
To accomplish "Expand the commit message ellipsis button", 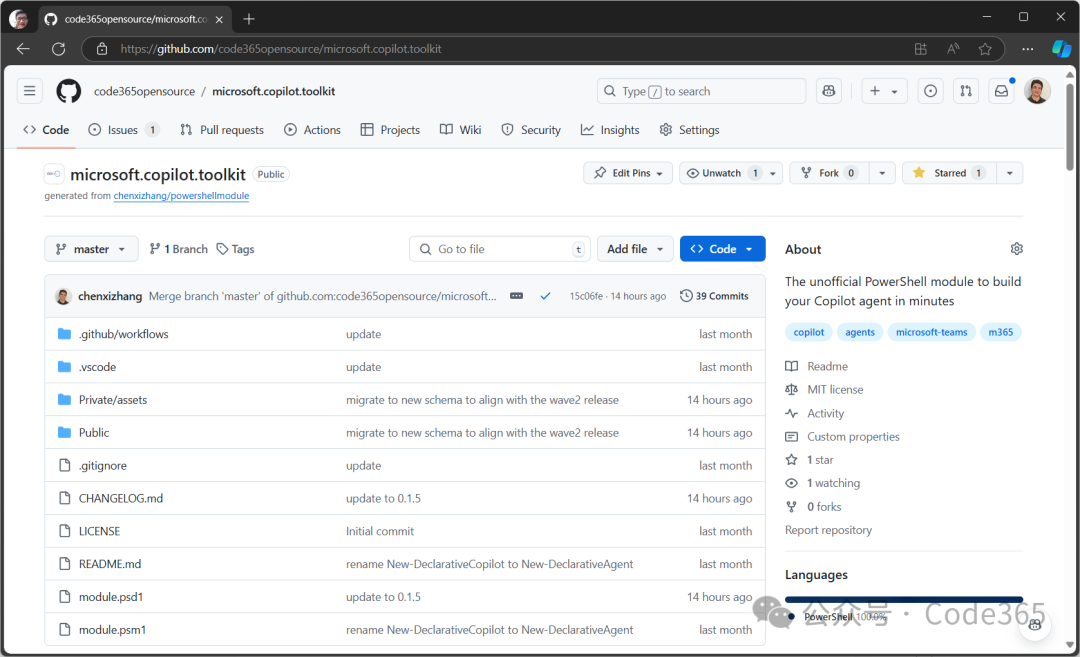I will (x=516, y=296).
